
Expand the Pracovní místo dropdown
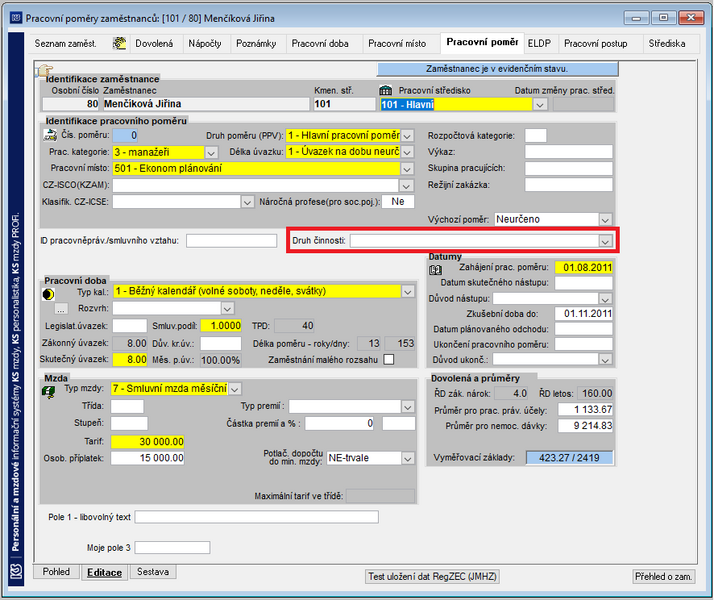coord(407,169)
